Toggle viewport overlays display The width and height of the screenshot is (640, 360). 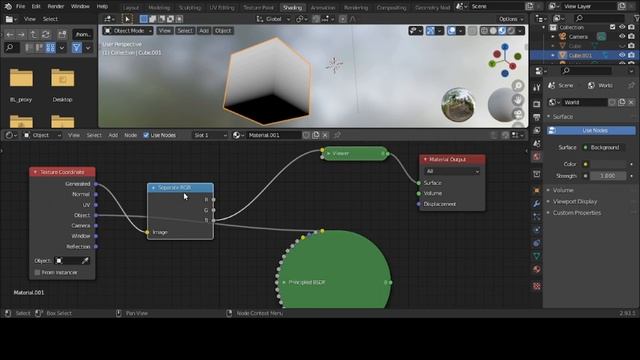point(451,31)
